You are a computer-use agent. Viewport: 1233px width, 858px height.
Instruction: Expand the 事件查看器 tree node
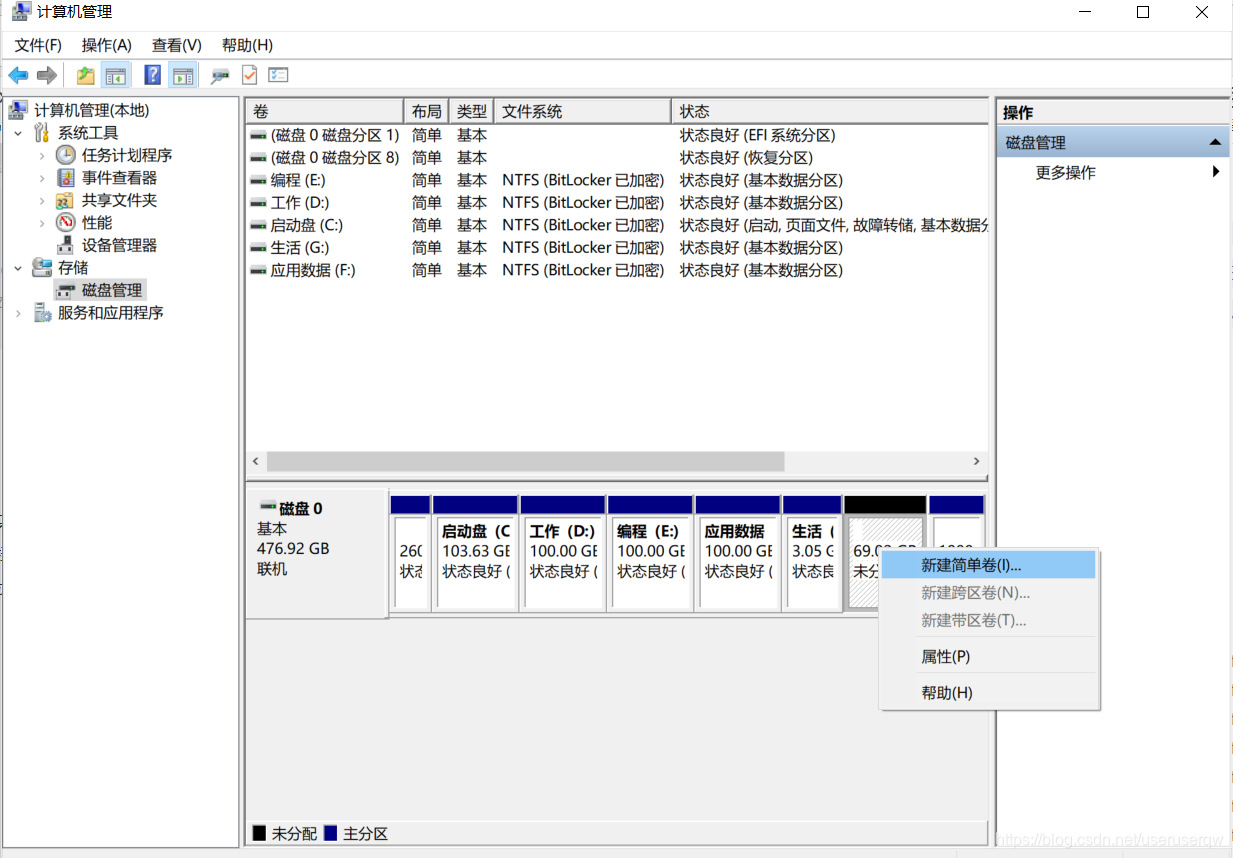tap(42, 178)
